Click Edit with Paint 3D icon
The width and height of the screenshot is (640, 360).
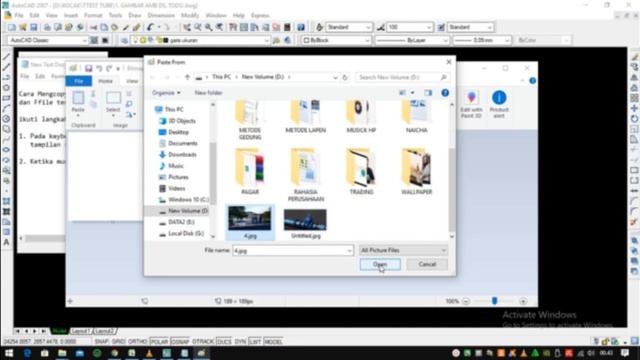471,104
